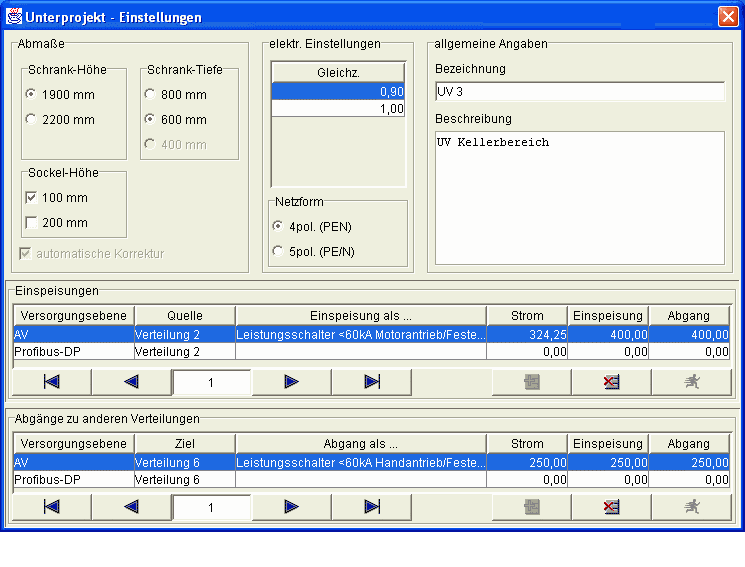Click the Gleichz. column header
Screen dimensions: 745x567
[338, 73]
